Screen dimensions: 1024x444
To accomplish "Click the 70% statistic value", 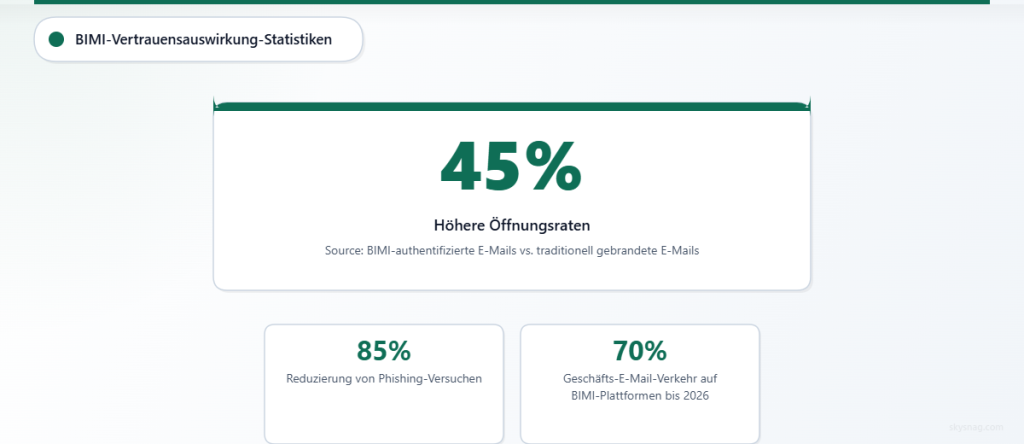I will (x=640, y=351).
